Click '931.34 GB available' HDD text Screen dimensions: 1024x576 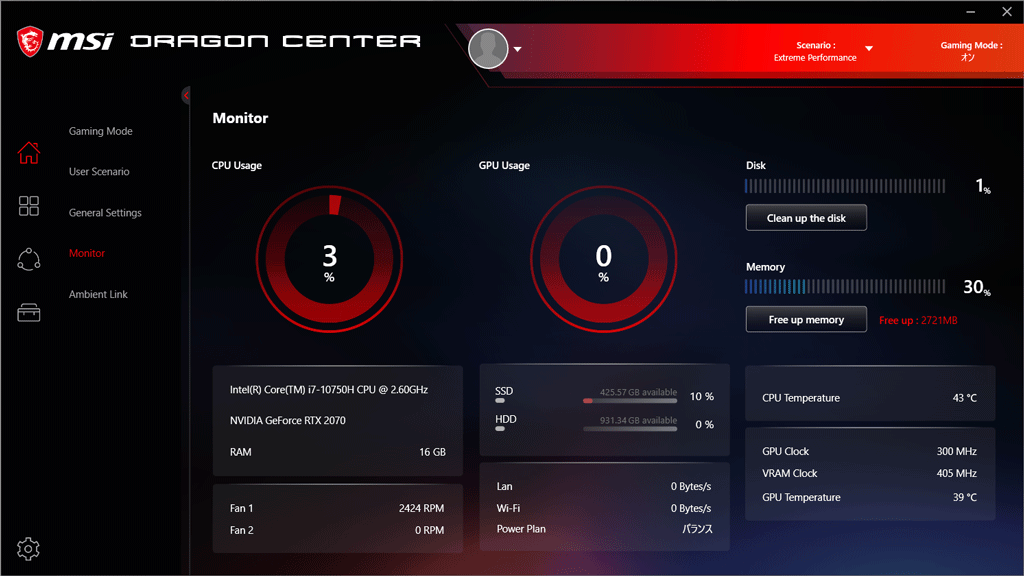[638, 420]
